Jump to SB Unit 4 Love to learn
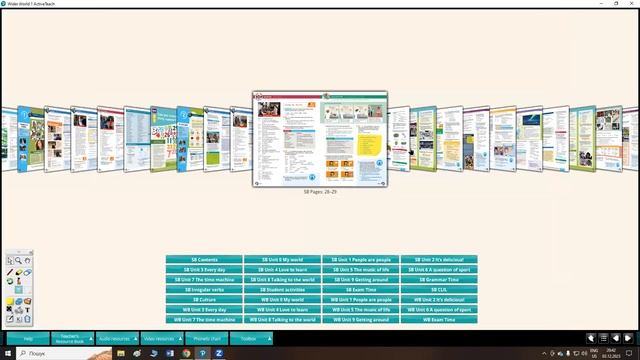640x360 pixels. (x=282, y=269)
